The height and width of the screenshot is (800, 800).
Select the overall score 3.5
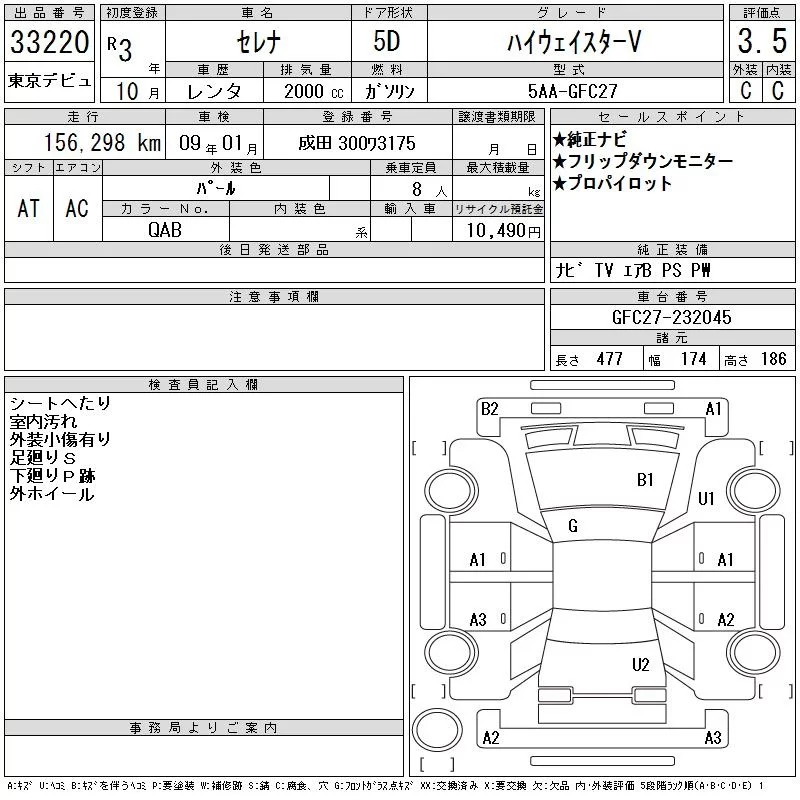coord(762,41)
